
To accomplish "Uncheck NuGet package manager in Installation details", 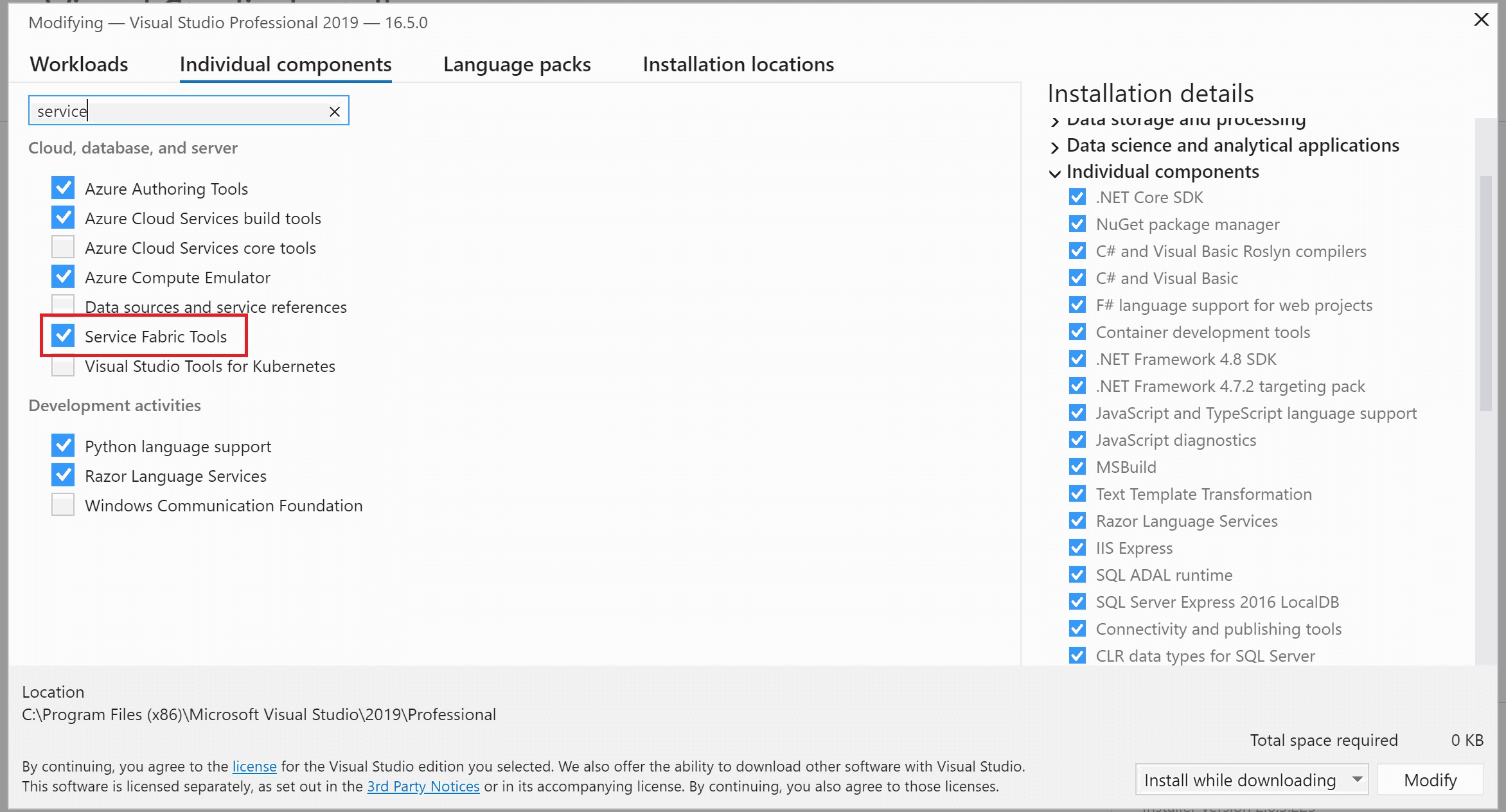I will coord(1077,224).
